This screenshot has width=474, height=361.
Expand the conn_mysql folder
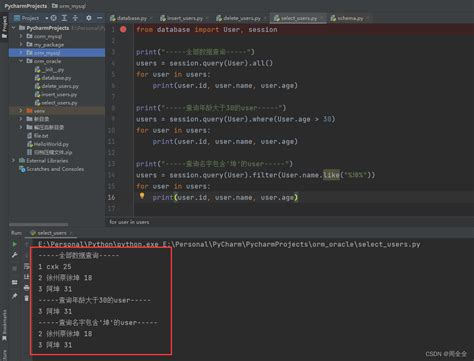21,36
